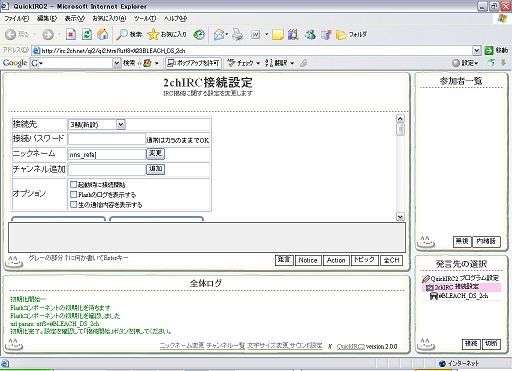The image size is (512, 371).
Task: Click the Action button
Action: pos(336,260)
